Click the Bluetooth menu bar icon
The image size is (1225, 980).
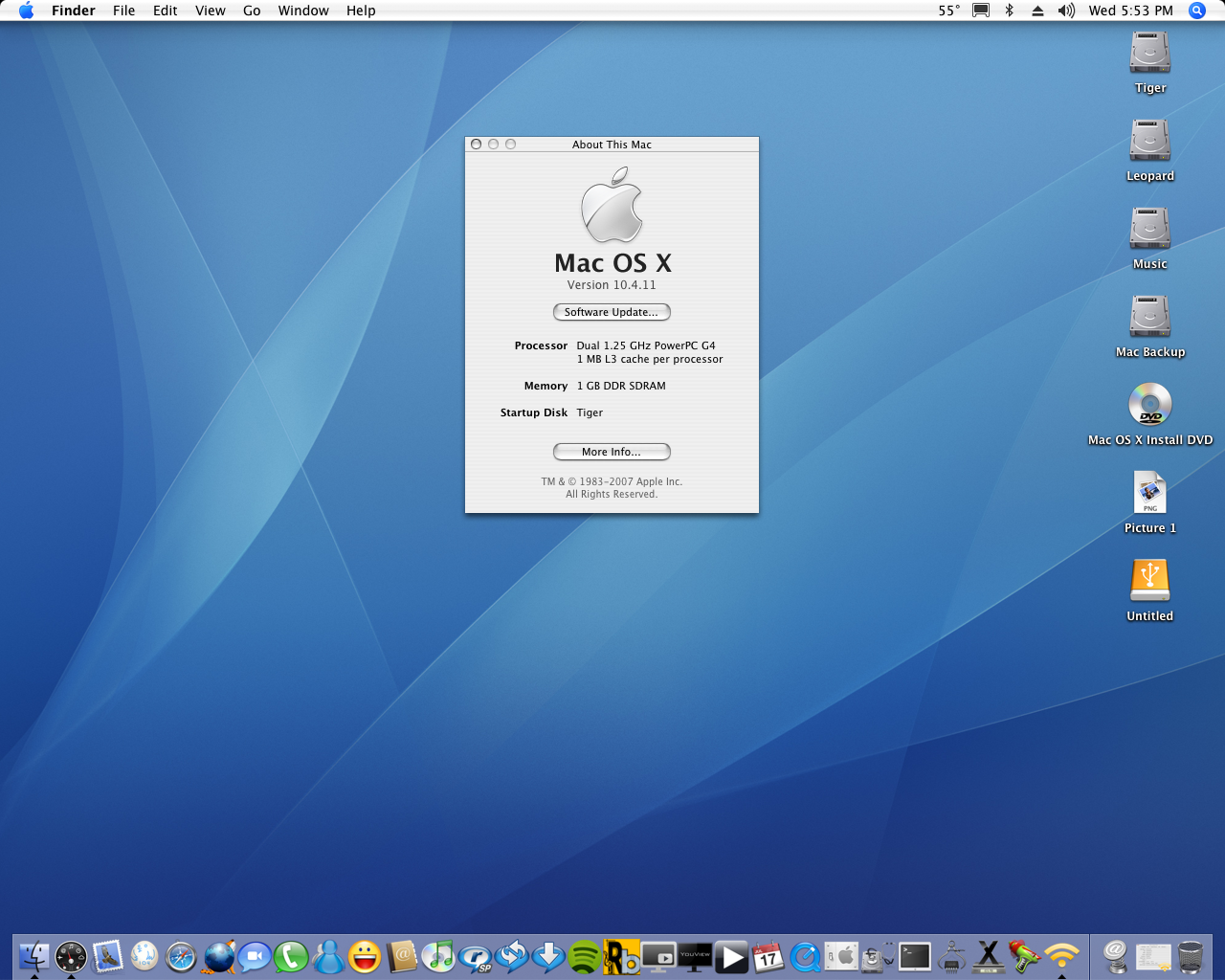(x=1009, y=11)
